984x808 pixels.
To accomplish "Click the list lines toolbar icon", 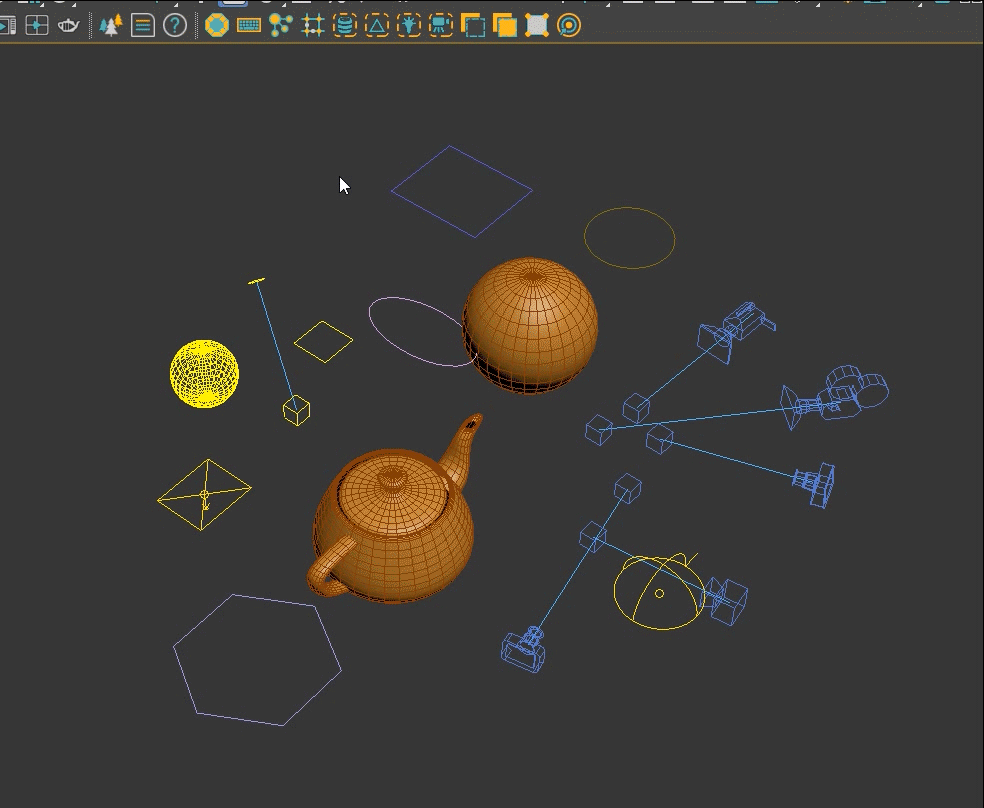I will [143, 25].
